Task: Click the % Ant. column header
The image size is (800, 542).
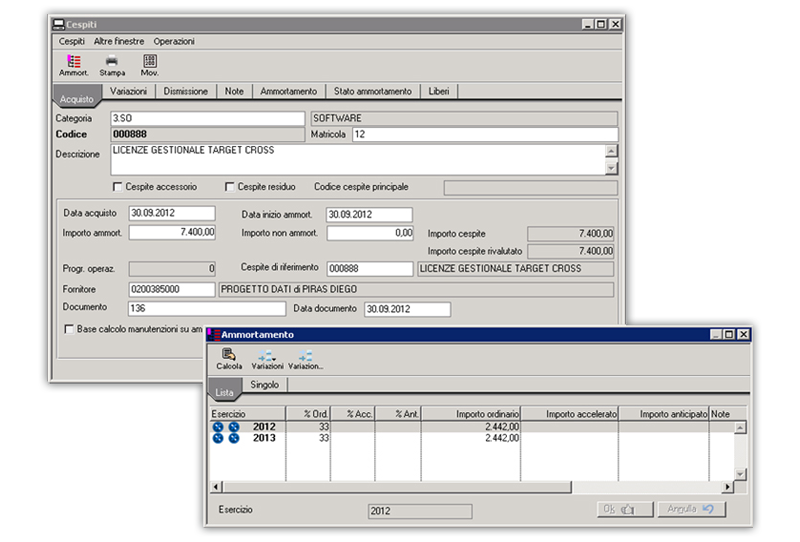Action: click(398, 414)
